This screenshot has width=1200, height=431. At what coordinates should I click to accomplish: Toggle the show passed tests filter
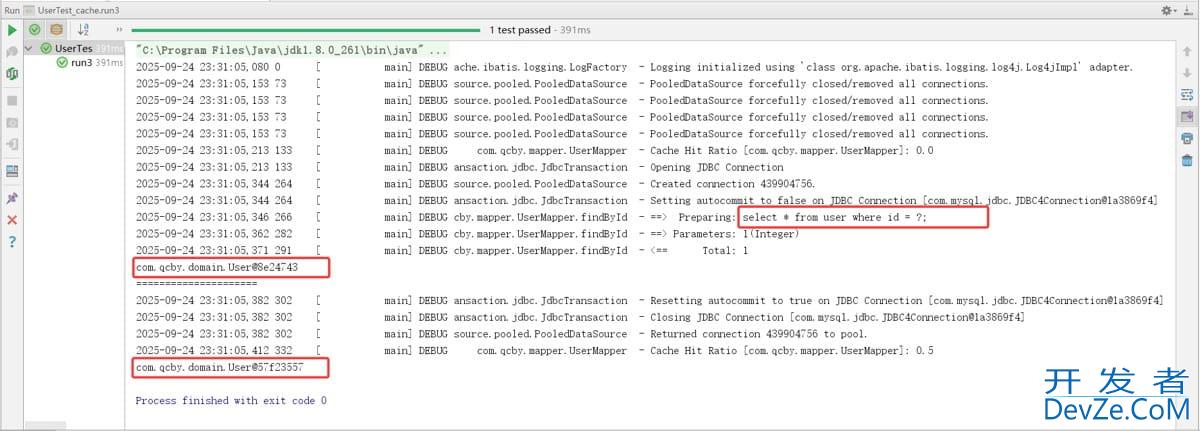(x=35, y=30)
